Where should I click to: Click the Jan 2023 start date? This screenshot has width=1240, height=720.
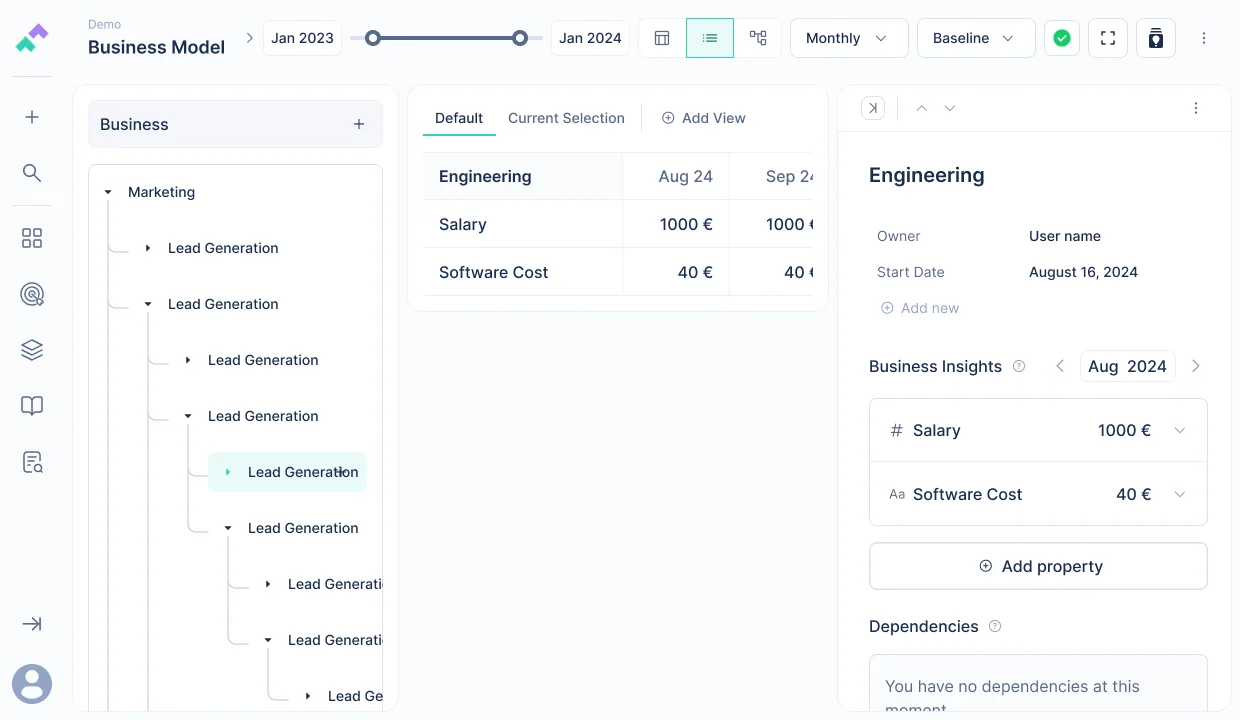coord(302,38)
